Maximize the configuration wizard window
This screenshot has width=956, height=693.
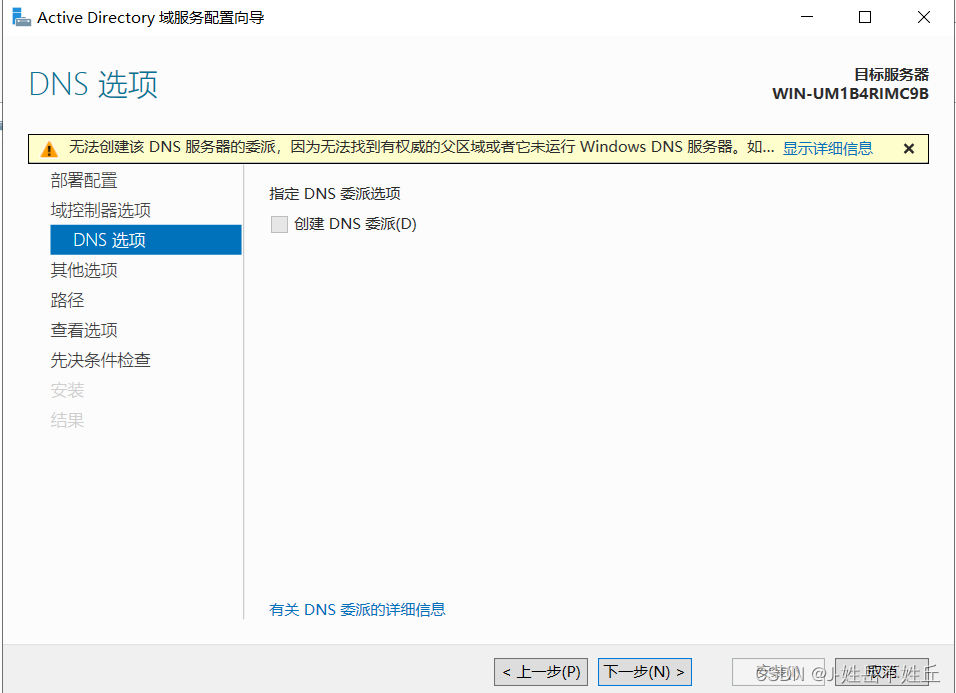point(865,17)
